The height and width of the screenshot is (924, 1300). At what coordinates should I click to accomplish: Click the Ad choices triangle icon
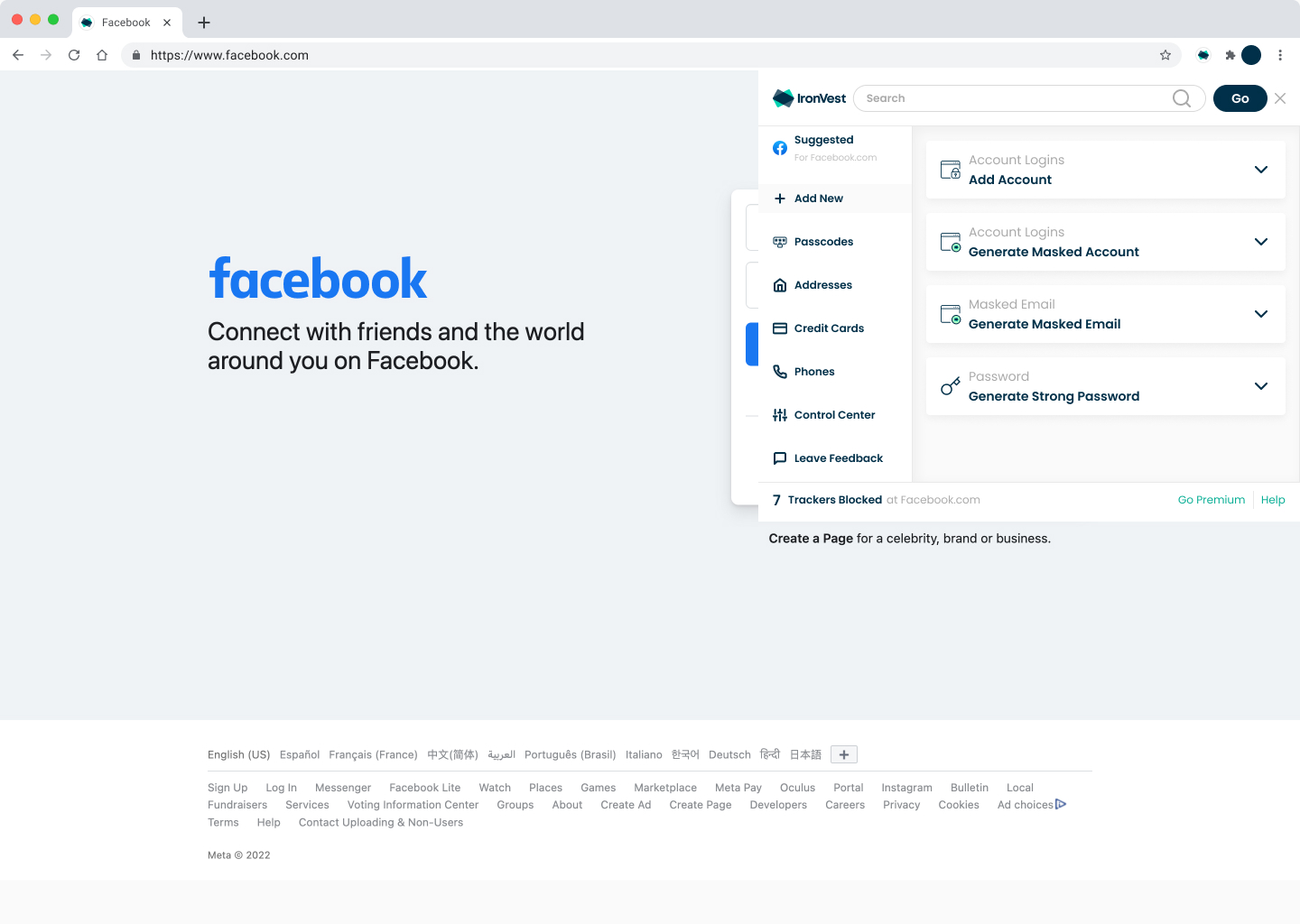click(1061, 804)
